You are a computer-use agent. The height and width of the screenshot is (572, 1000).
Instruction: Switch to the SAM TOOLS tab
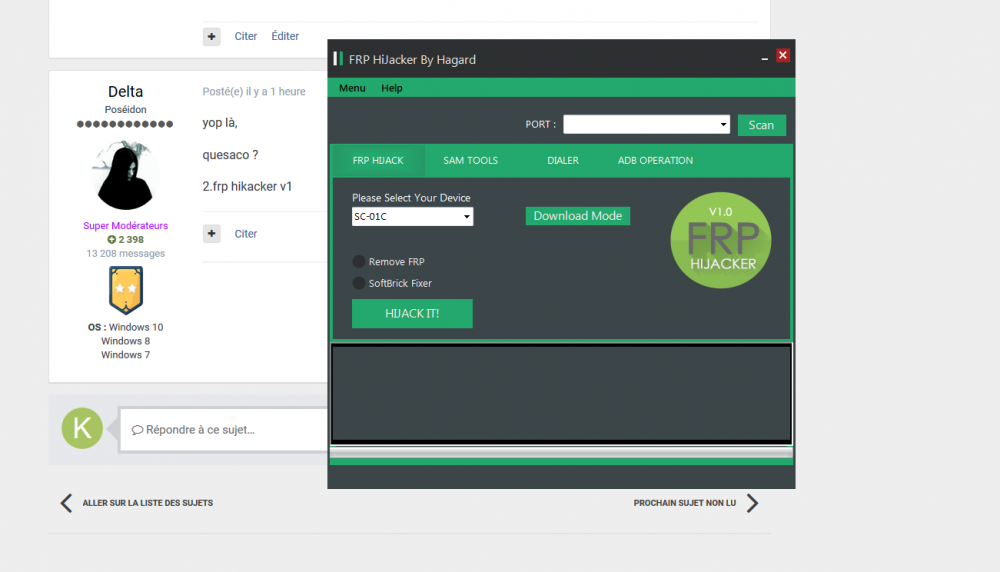(x=471, y=161)
